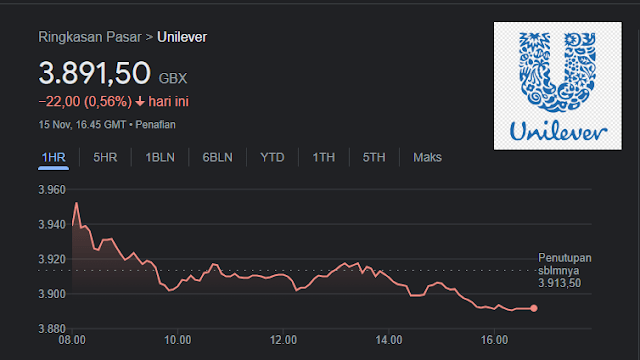Click the 16.00 time axis label

pos(494,340)
